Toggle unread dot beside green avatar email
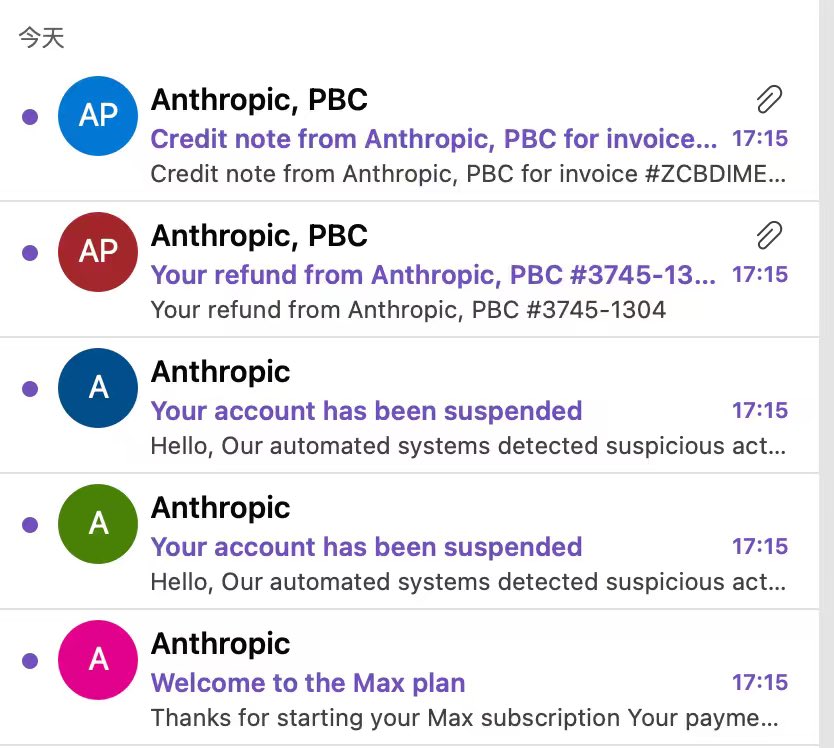This screenshot has height=748, width=834. [30, 525]
